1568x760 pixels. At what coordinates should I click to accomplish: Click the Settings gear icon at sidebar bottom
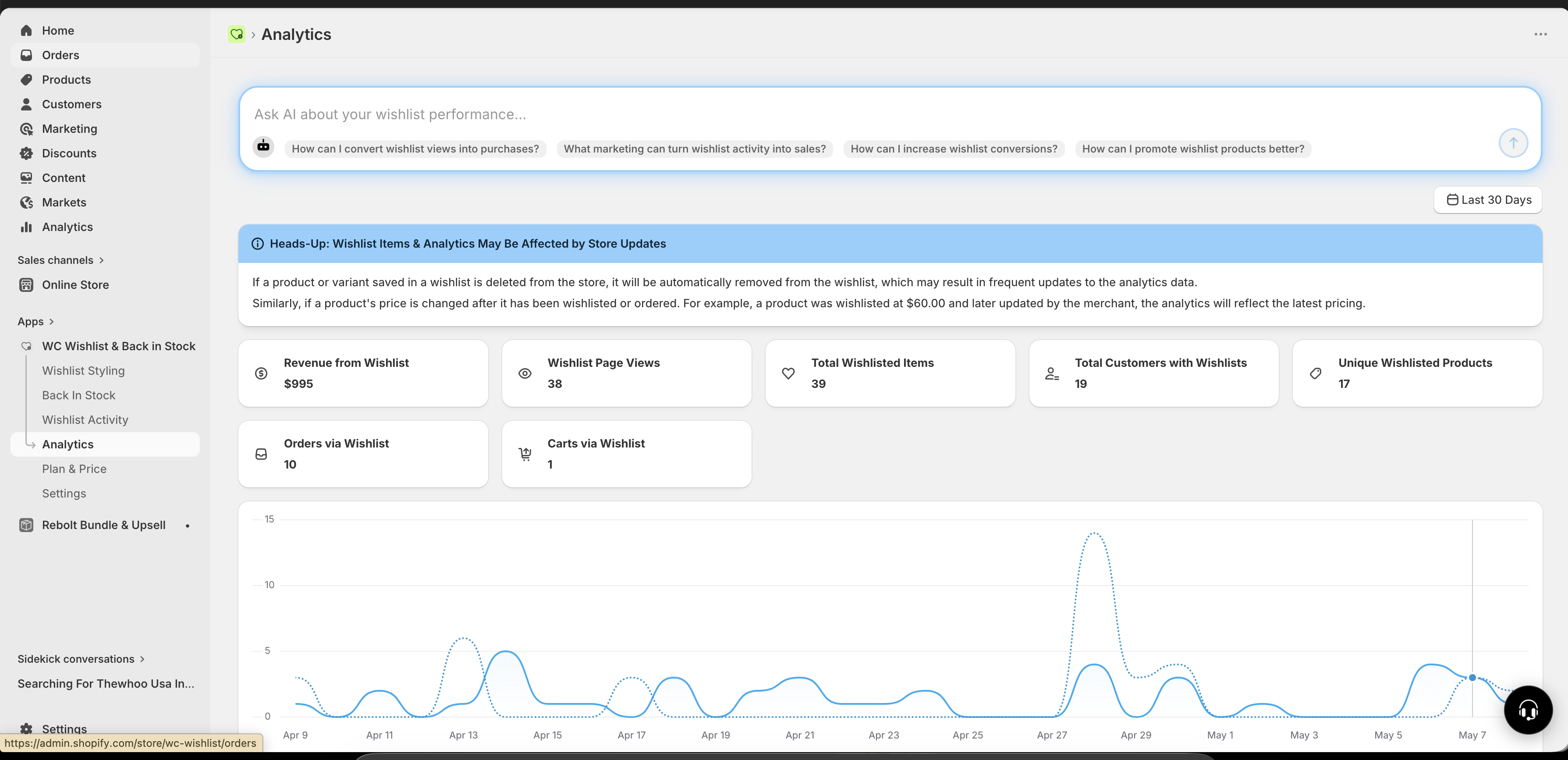[x=26, y=728]
